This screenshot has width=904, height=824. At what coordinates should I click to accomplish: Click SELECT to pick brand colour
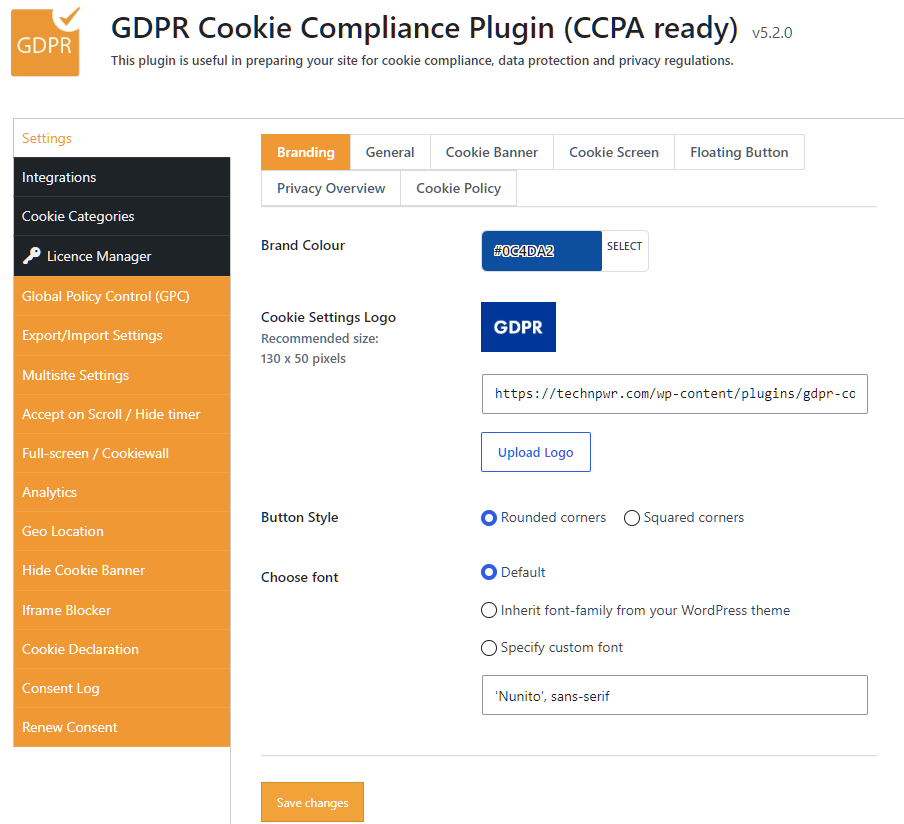[x=624, y=246]
